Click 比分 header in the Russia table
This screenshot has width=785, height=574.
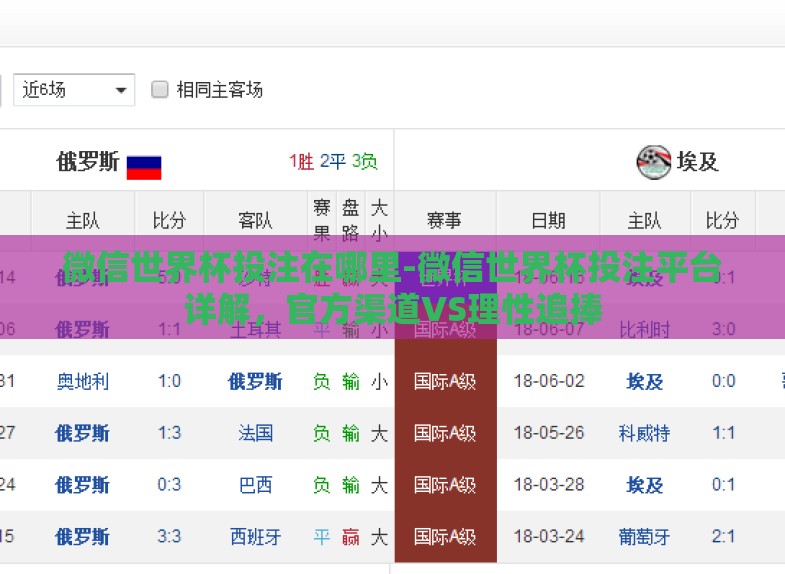click(169, 220)
